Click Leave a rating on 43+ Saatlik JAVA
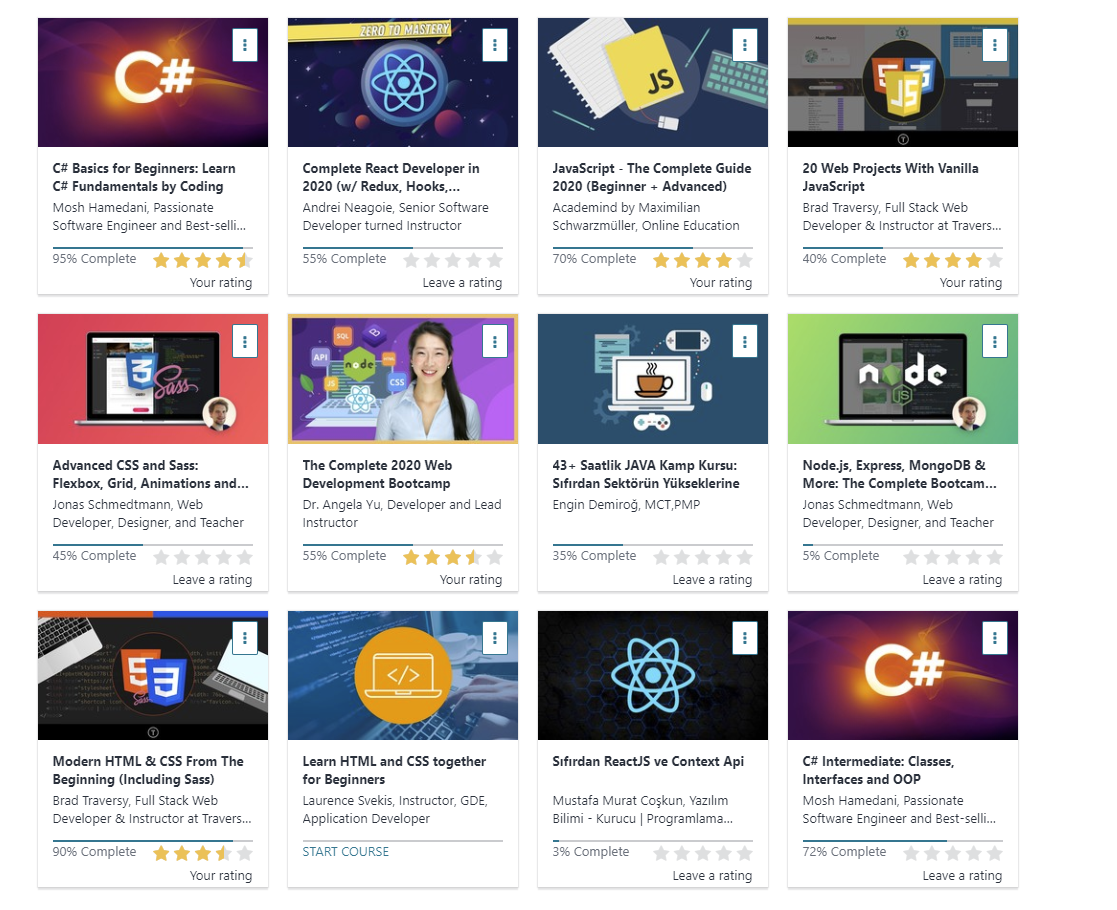 pyautogui.click(x=712, y=580)
